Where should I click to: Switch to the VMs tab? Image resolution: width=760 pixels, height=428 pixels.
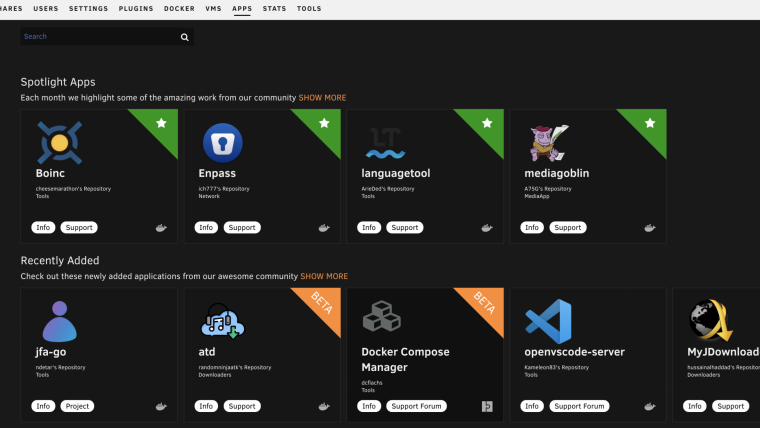[x=213, y=9]
